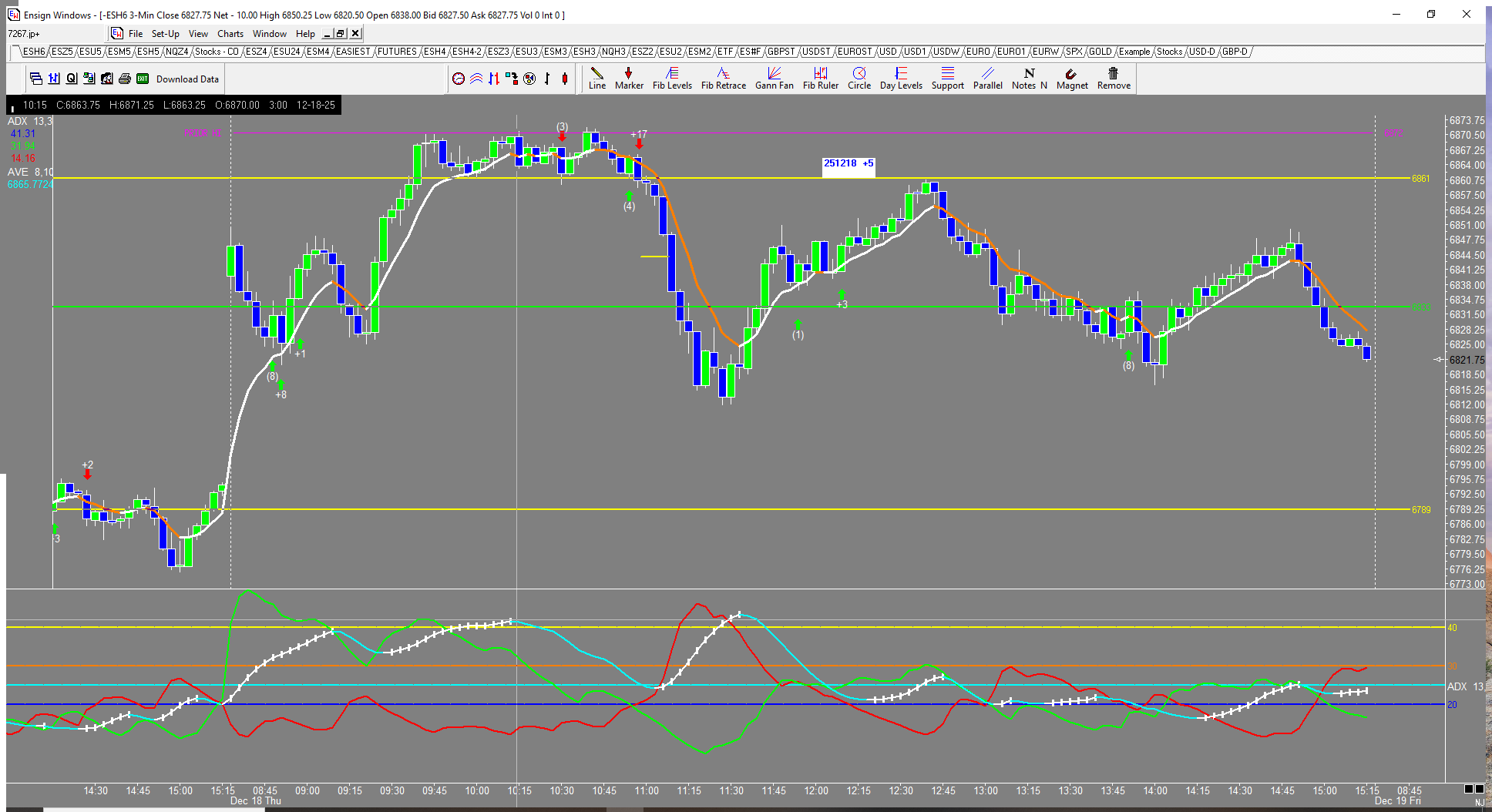
Task: Click the Download Data button
Action: click(187, 79)
